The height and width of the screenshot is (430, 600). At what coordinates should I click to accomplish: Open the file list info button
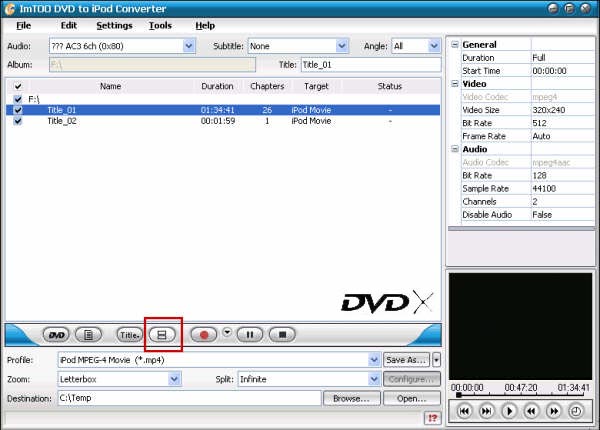(88, 335)
